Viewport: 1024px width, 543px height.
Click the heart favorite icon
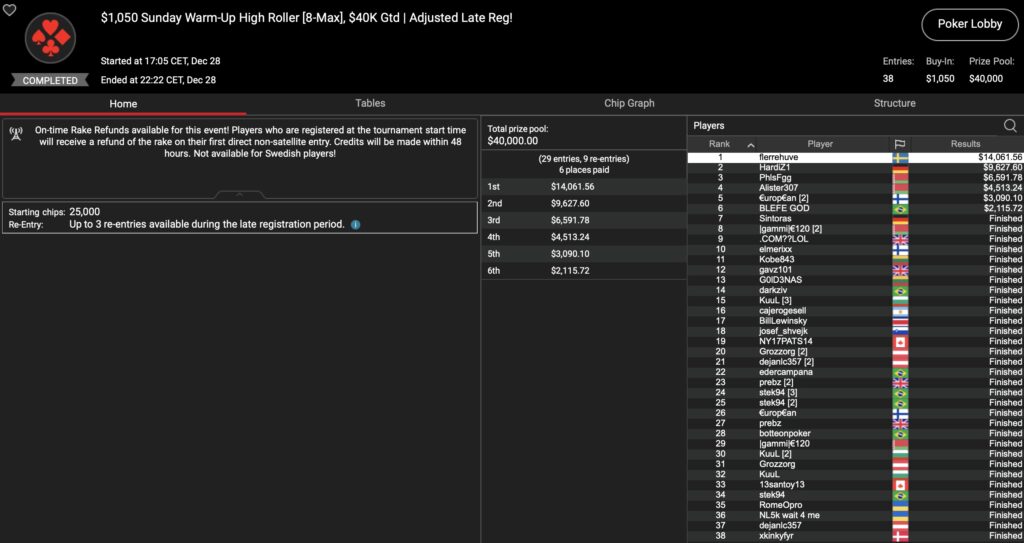9,9
